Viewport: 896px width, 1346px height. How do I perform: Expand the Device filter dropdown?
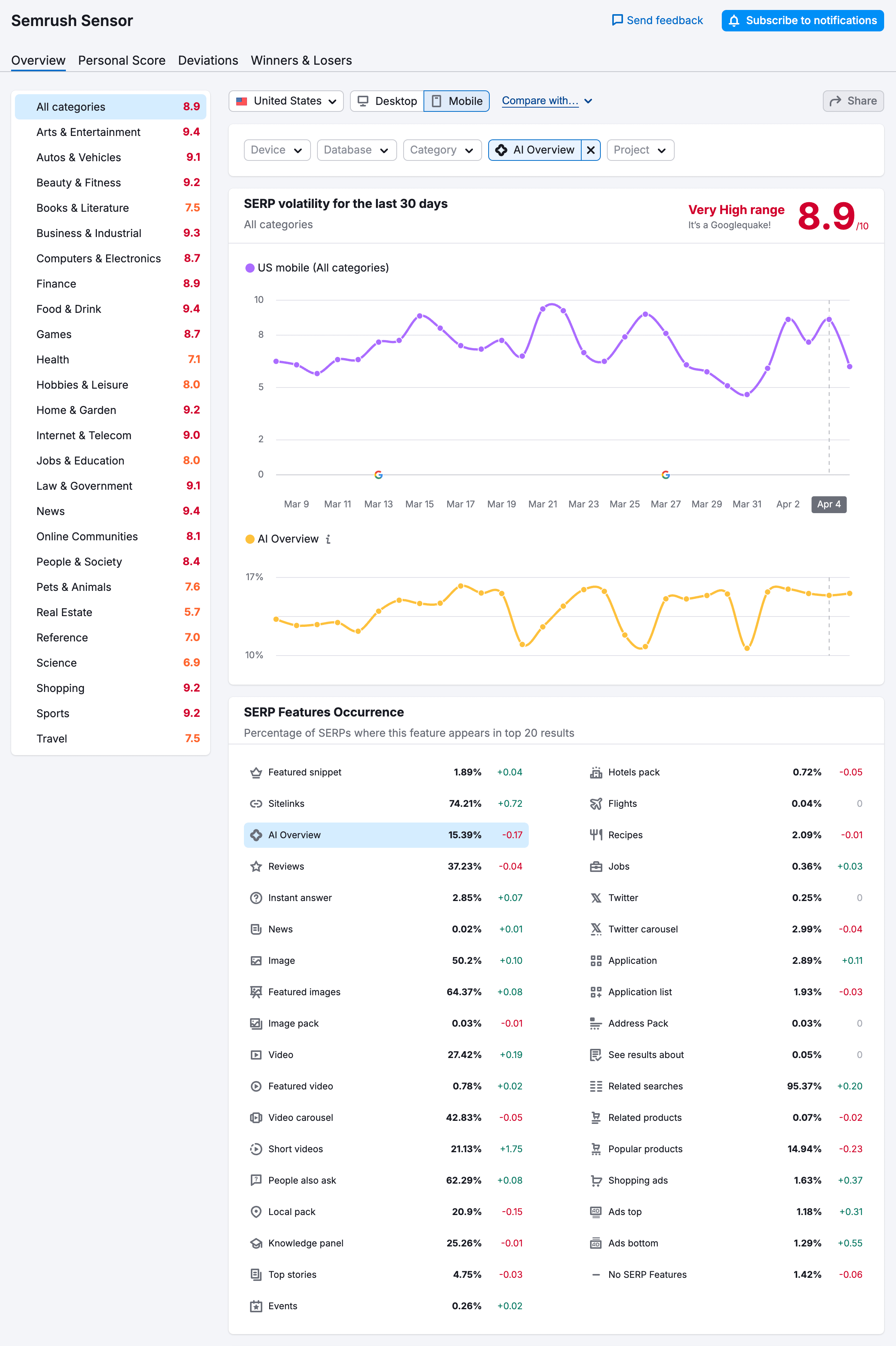click(277, 150)
